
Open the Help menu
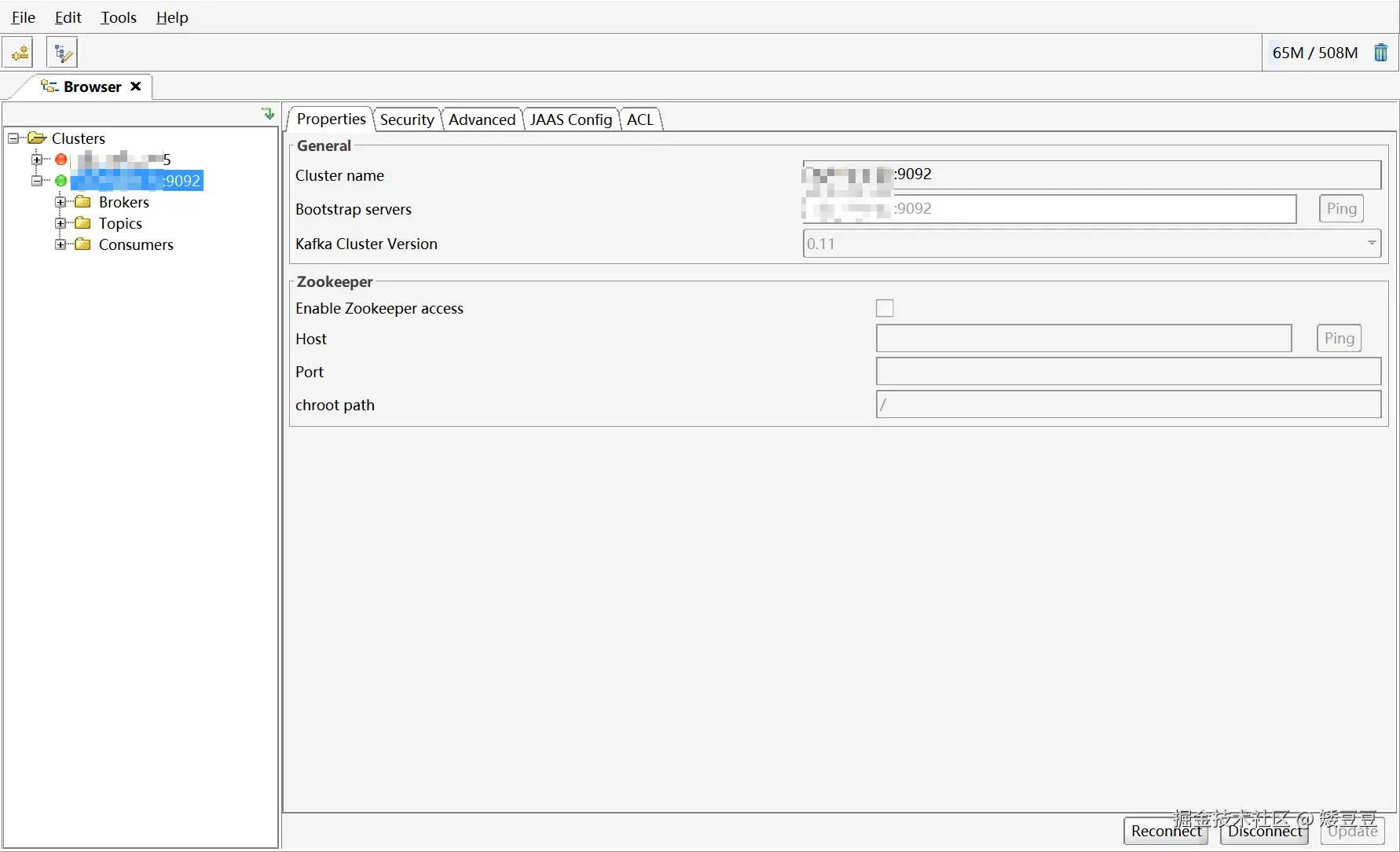pyautogui.click(x=172, y=17)
